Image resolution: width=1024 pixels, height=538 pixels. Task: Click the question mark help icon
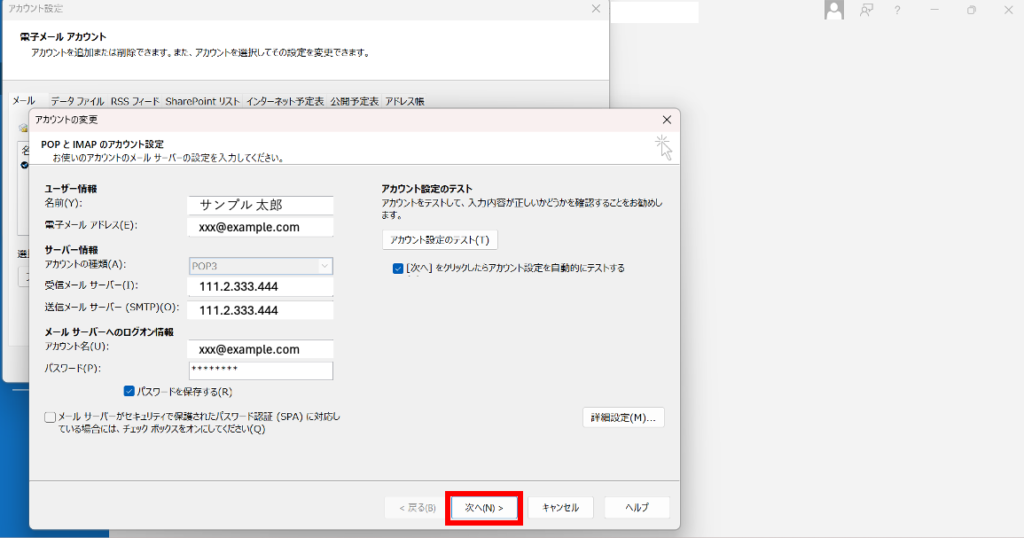point(897,10)
